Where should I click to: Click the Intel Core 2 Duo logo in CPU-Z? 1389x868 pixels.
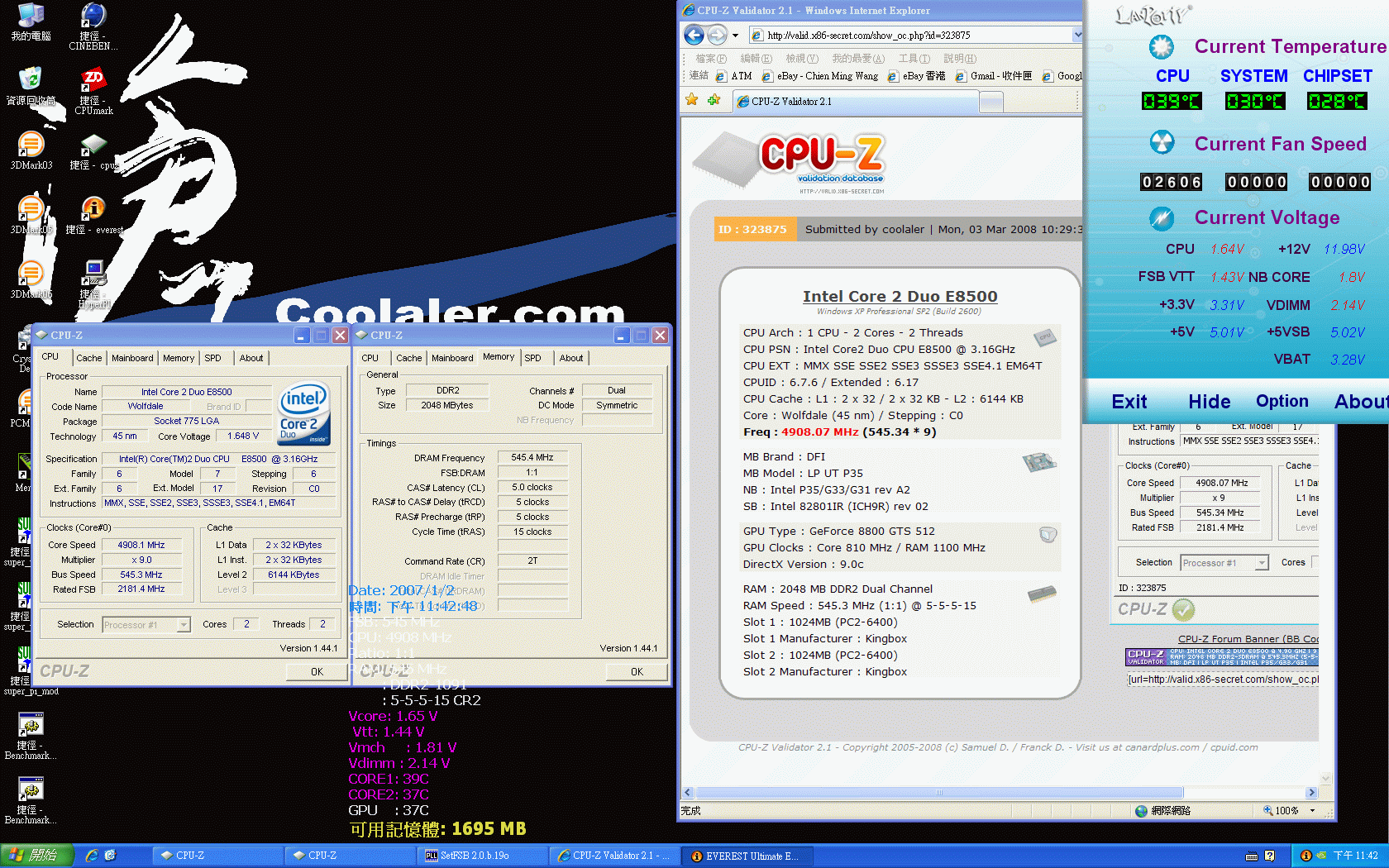pos(304,412)
